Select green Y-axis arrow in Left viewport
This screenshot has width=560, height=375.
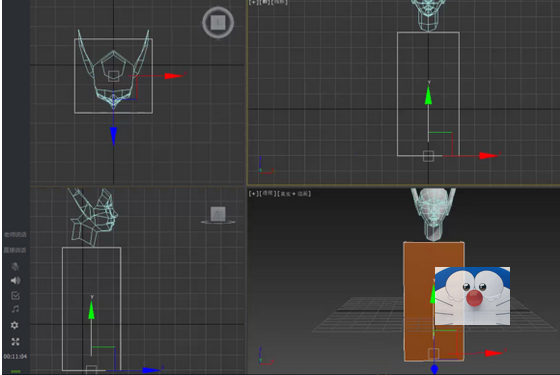click(x=91, y=310)
